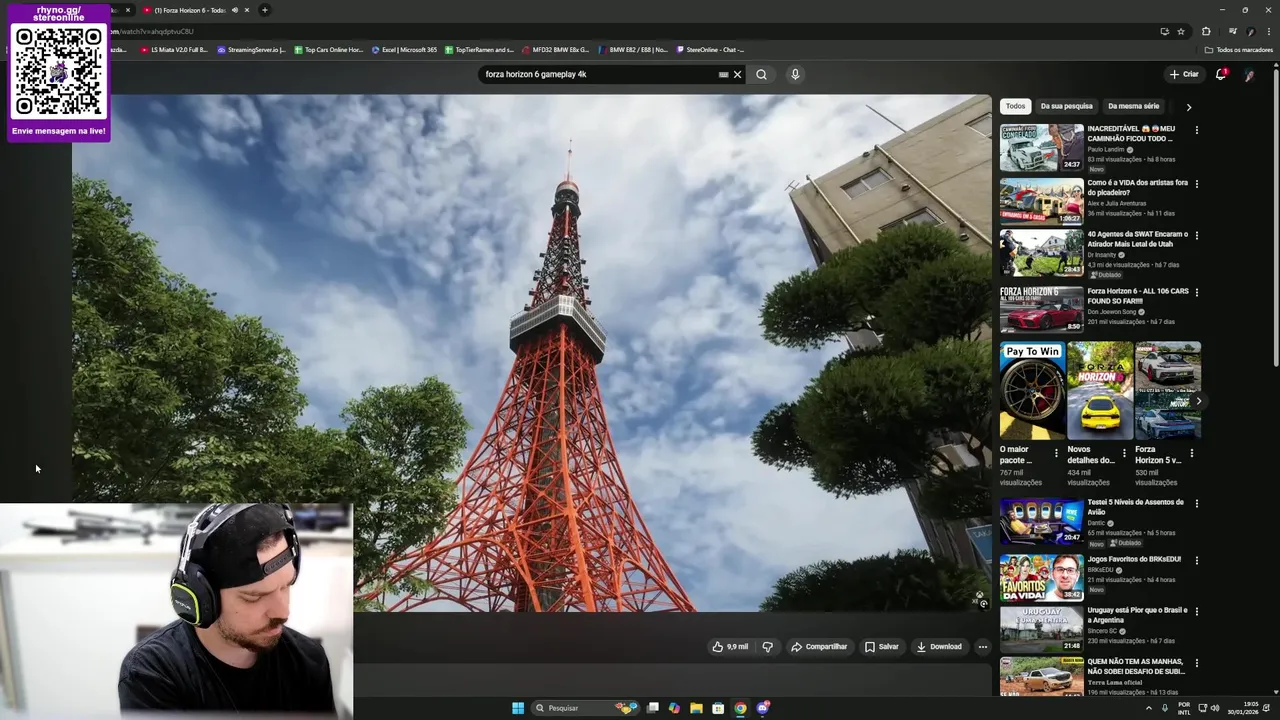The image size is (1280, 720).
Task: Open options for 'ALL 106 CARS' video
Action: point(1196,293)
